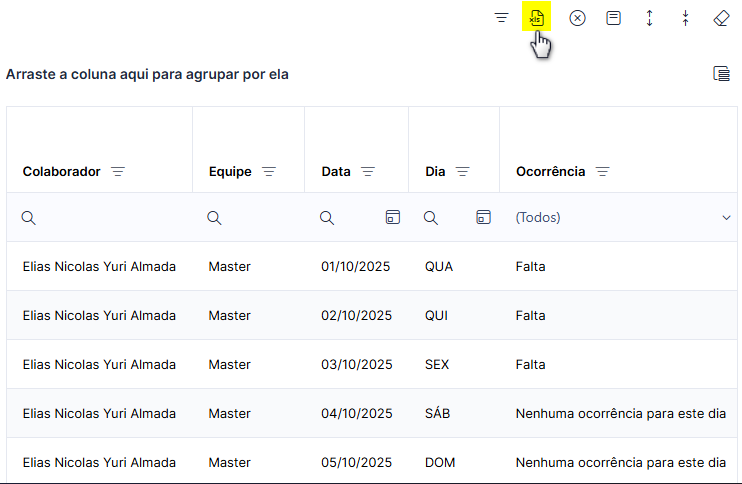Viewport: 742px width, 484px height.
Task: Click Elias Nicolas Yuri Almada in SÁB row
Action: tap(99, 414)
